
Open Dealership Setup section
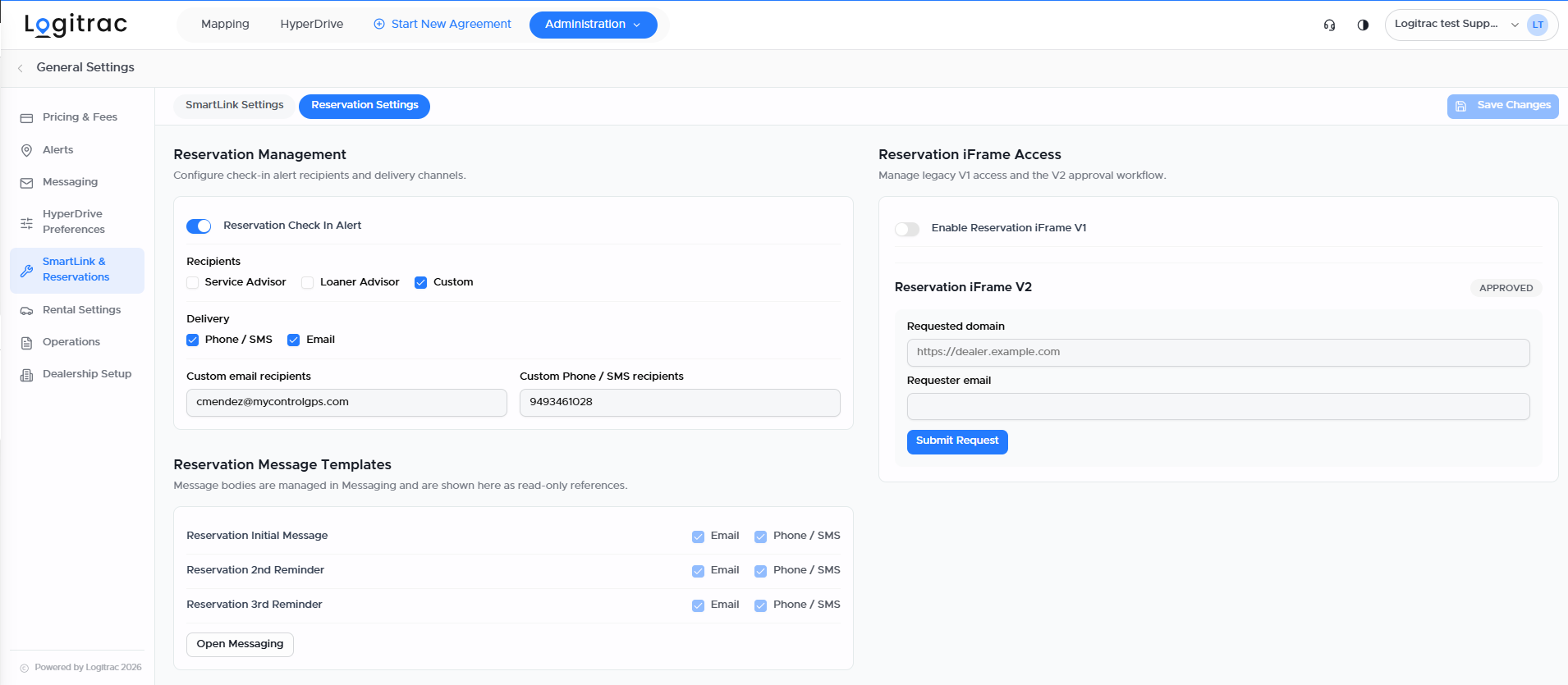77,374
